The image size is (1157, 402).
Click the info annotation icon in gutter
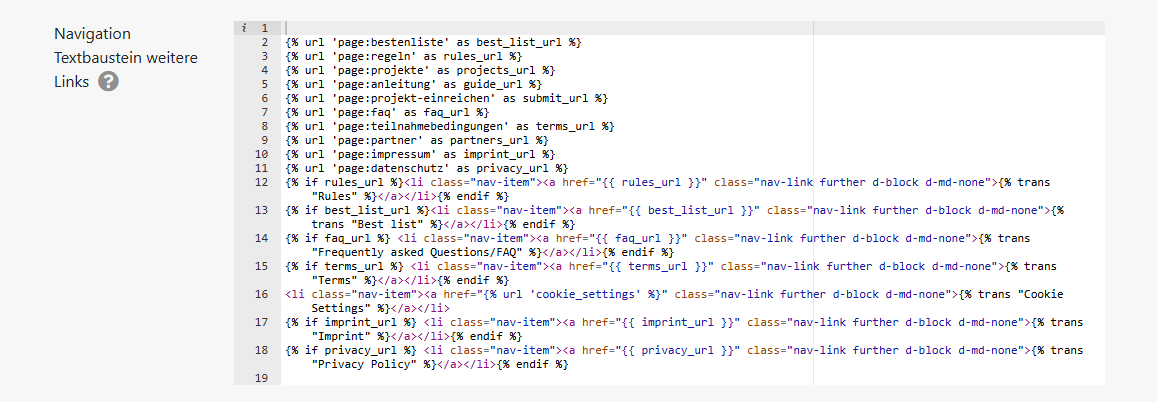(x=244, y=28)
